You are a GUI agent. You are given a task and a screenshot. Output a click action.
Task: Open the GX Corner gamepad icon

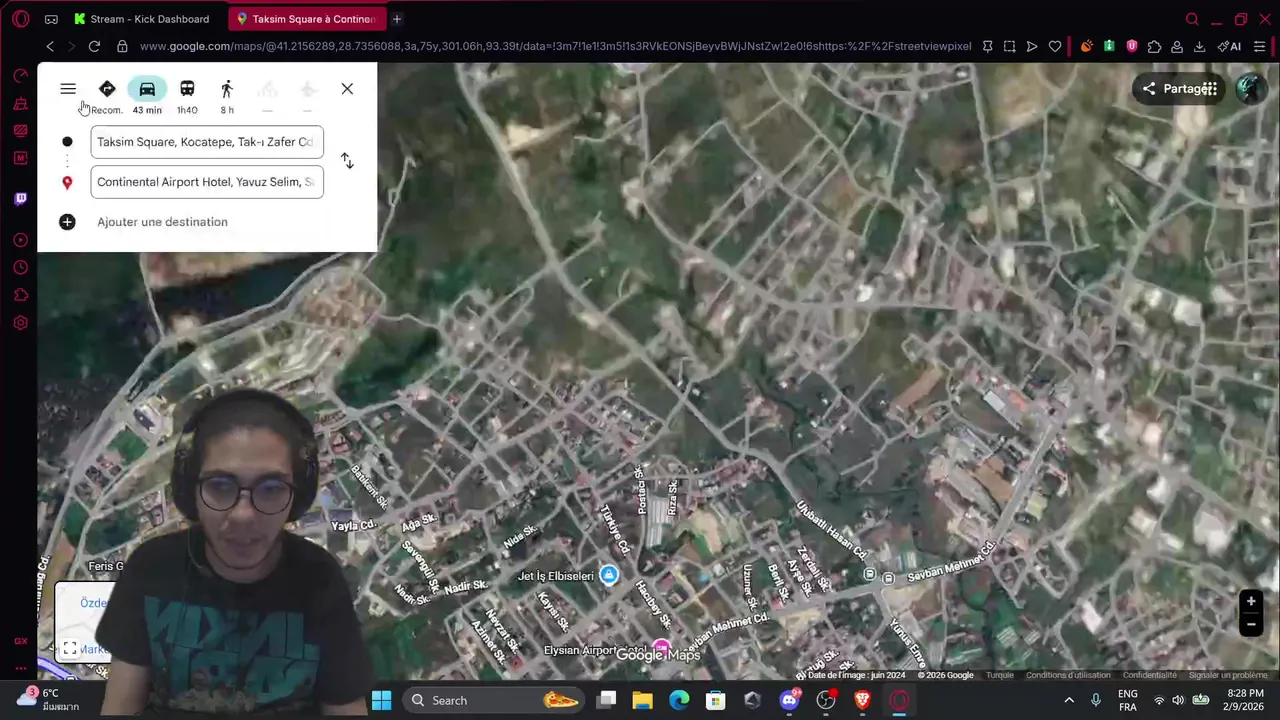pos(51,19)
